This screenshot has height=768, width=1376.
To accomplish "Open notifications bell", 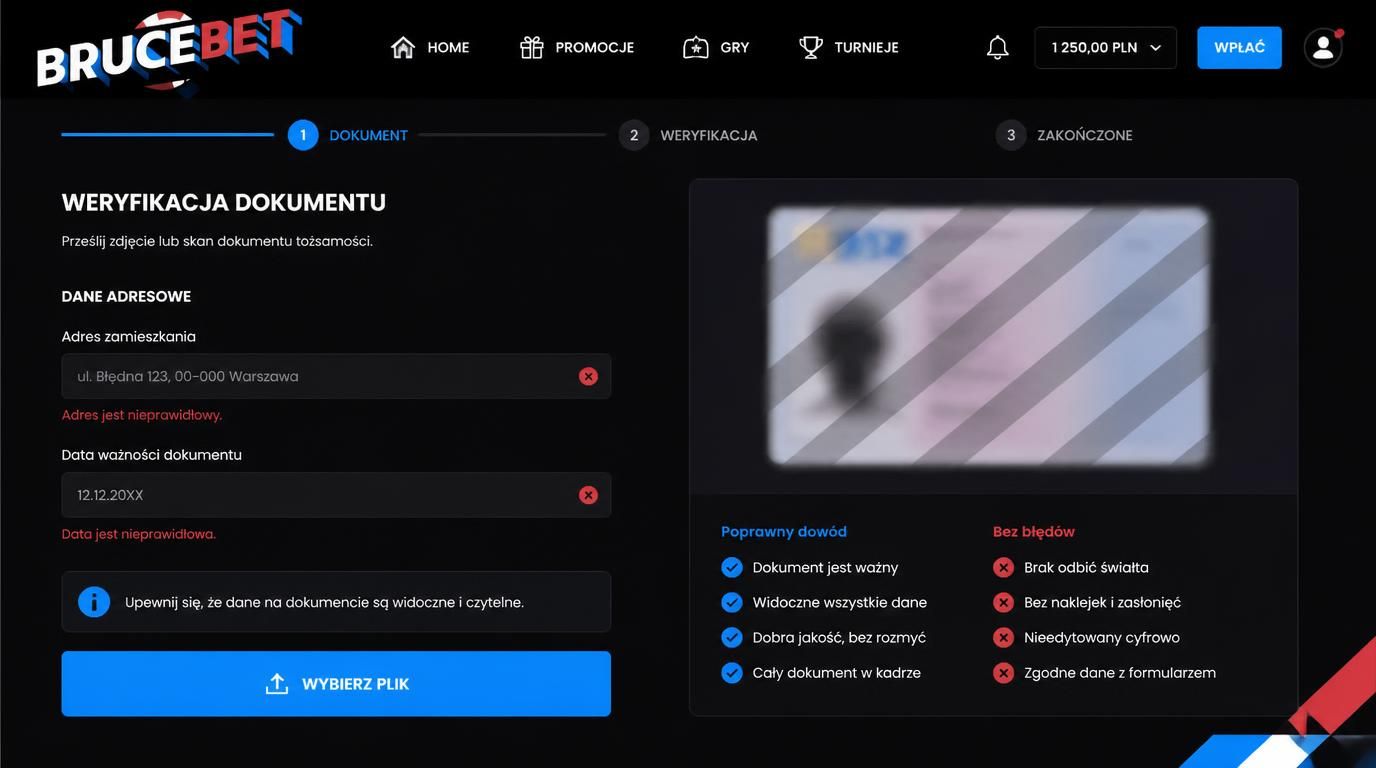I will [998, 47].
